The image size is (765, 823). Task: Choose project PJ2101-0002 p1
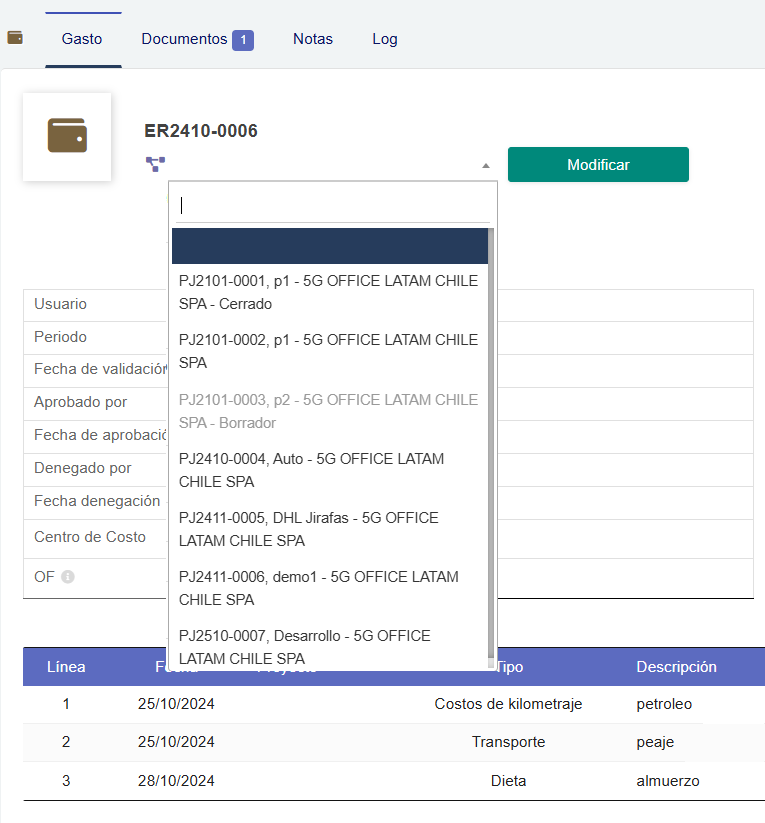pos(328,351)
